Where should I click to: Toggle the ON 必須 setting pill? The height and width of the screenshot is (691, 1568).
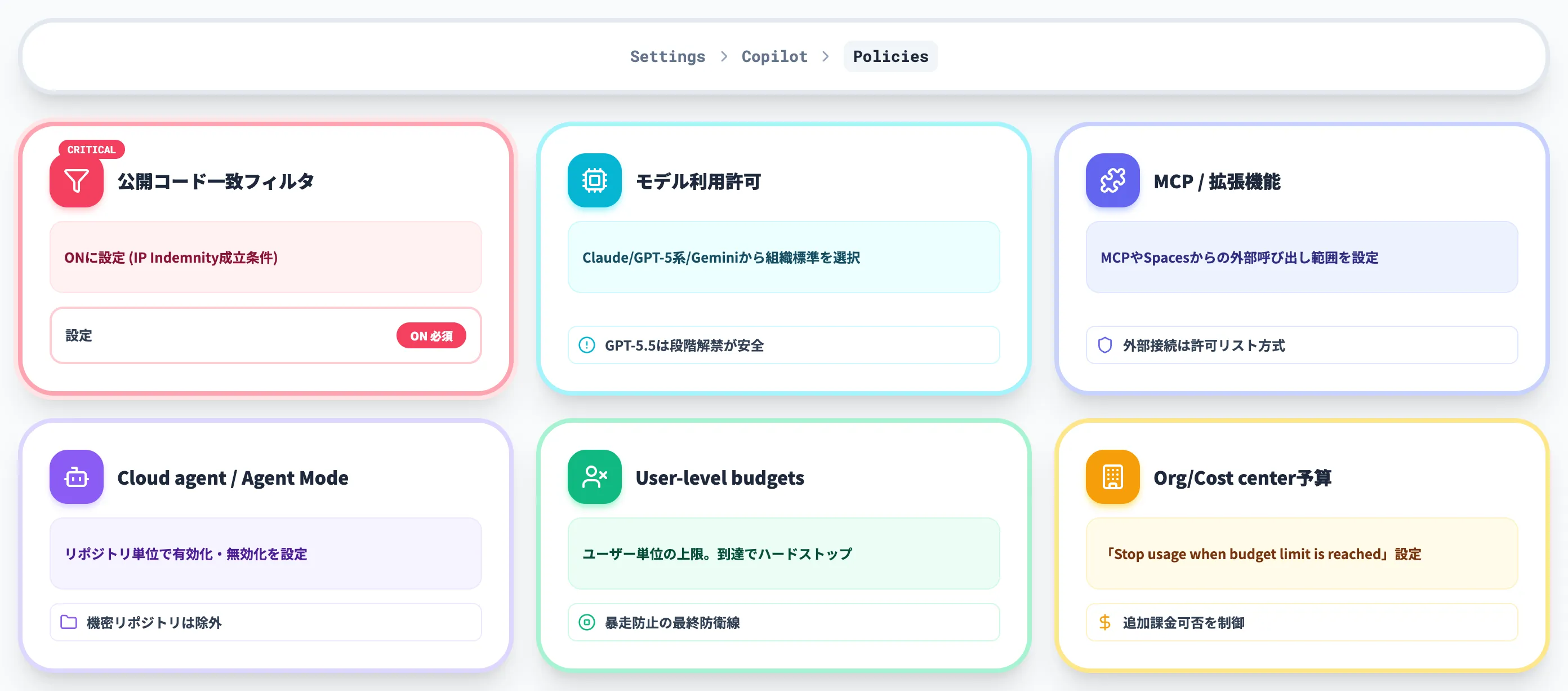(431, 336)
